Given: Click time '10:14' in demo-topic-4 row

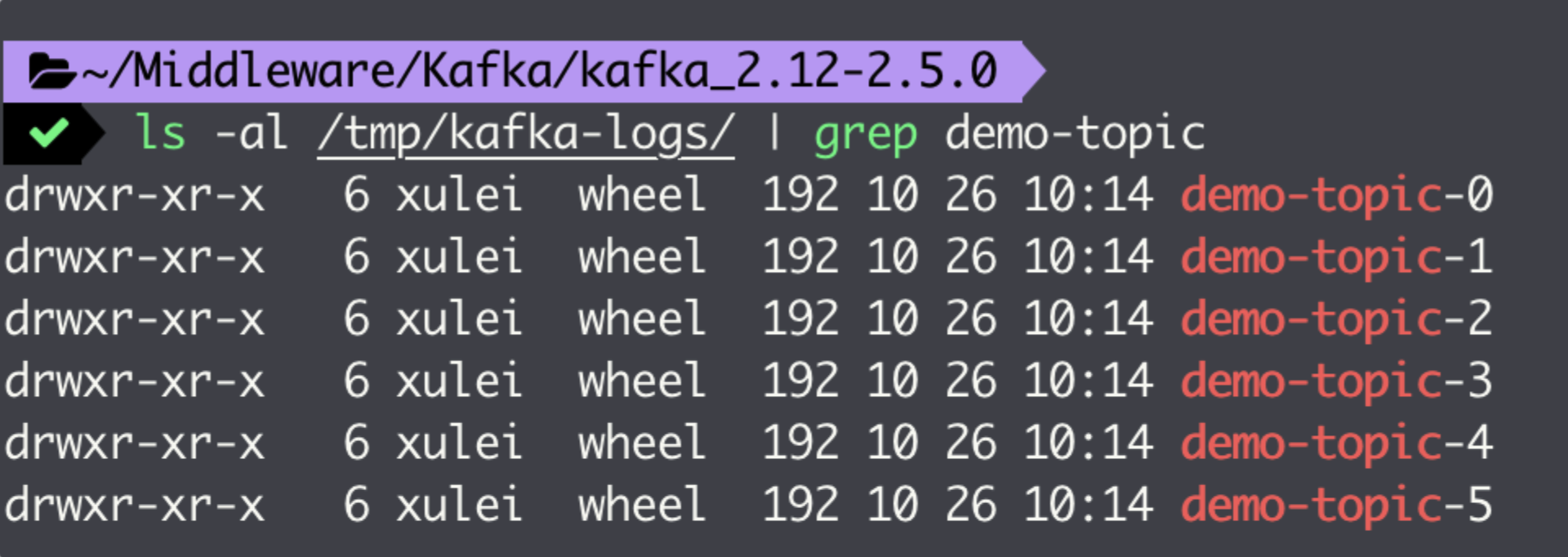Looking at the screenshot, I should [1089, 443].
